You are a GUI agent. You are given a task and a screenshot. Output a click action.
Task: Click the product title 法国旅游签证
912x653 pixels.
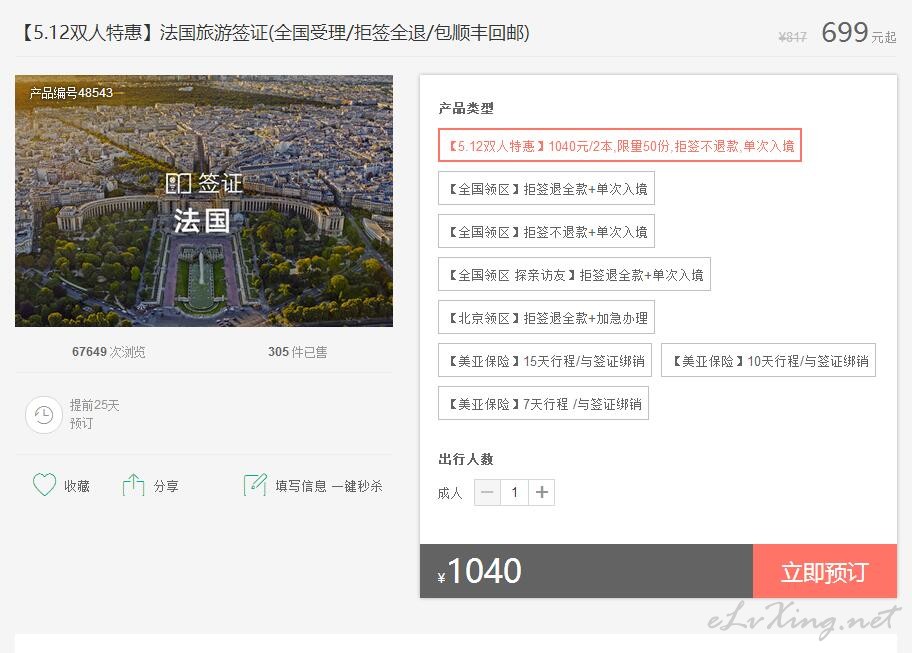pyautogui.click(x=274, y=33)
